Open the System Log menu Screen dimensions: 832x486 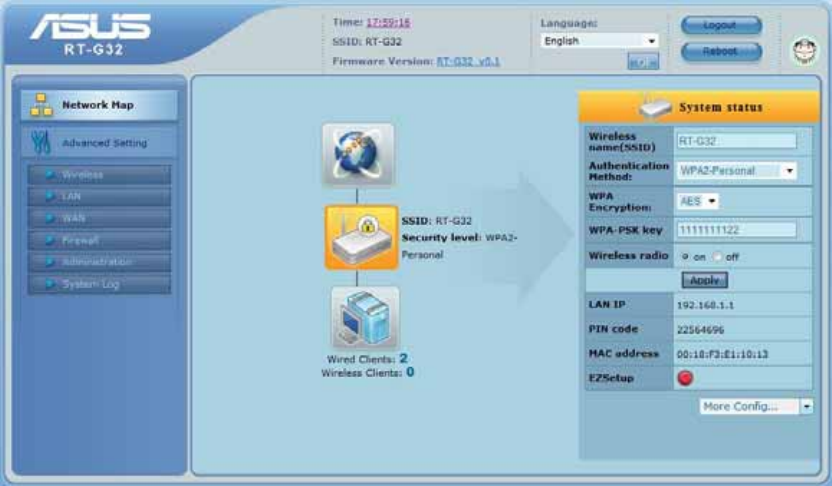[x=99, y=284]
